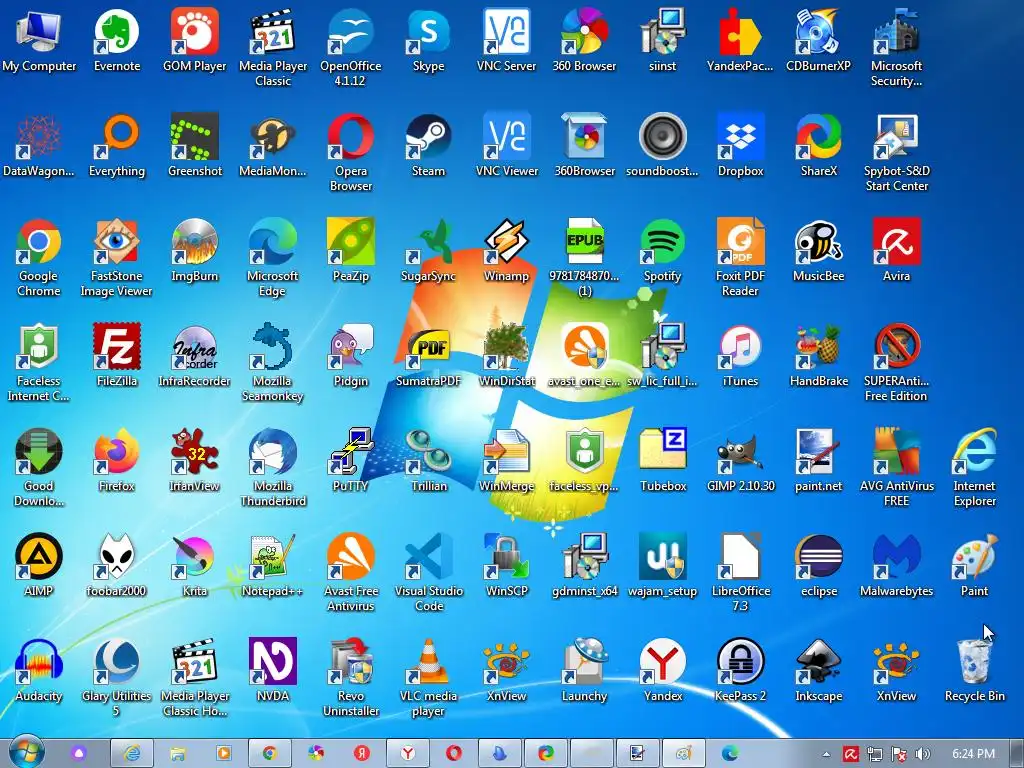Select the SUPERAnti... Free Edition shortcut
Viewport: 1024px width, 768px height.
(896, 363)
